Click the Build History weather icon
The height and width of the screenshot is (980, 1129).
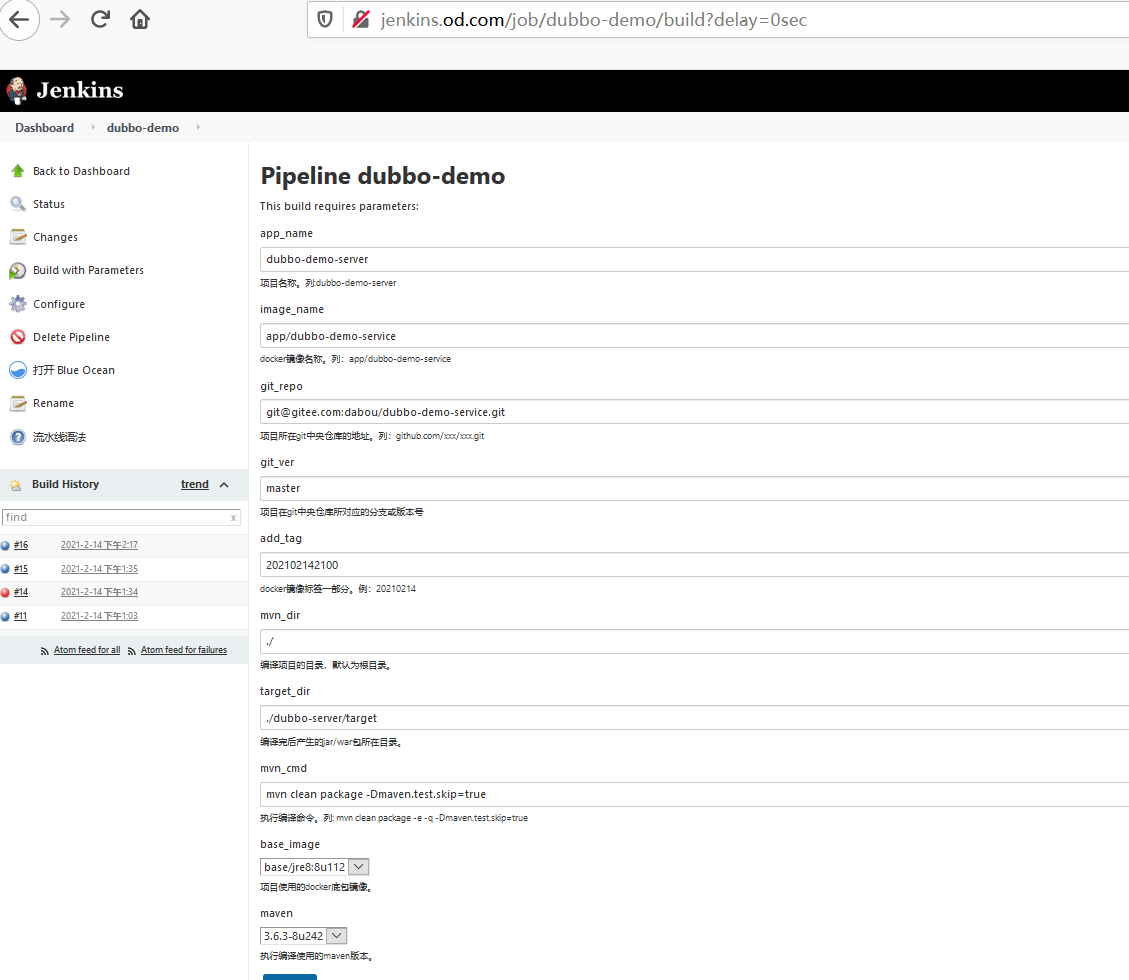[x=16, y=485]
